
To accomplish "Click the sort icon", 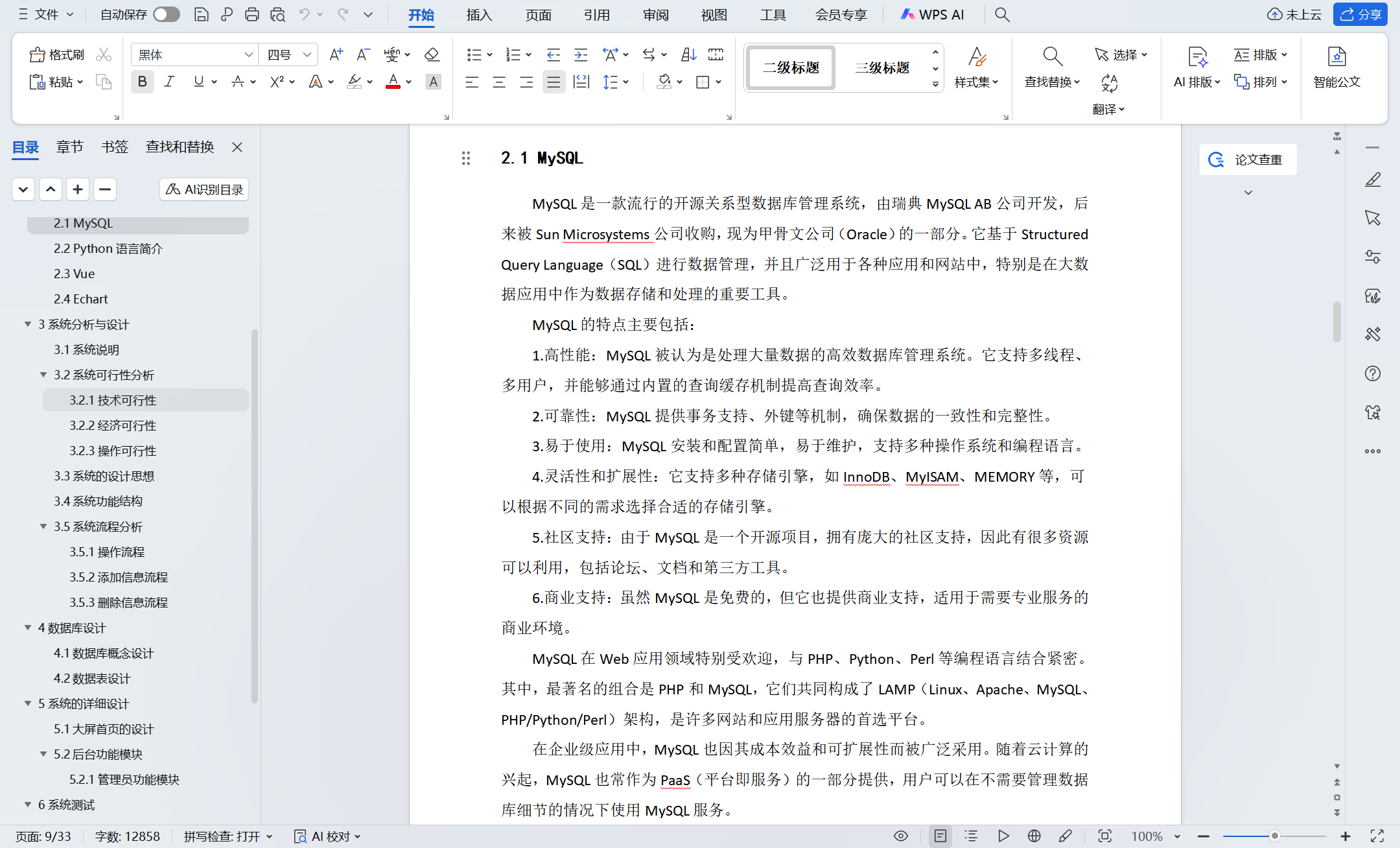I will pos(688,54).
